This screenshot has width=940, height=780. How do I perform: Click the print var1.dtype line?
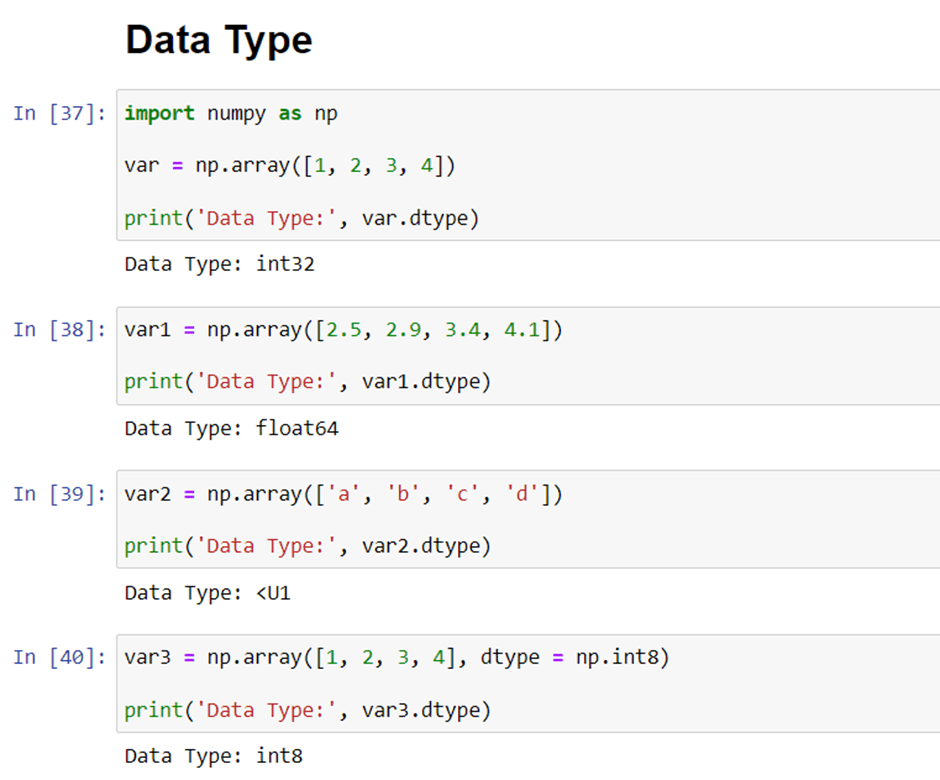[x=308, y=381]
